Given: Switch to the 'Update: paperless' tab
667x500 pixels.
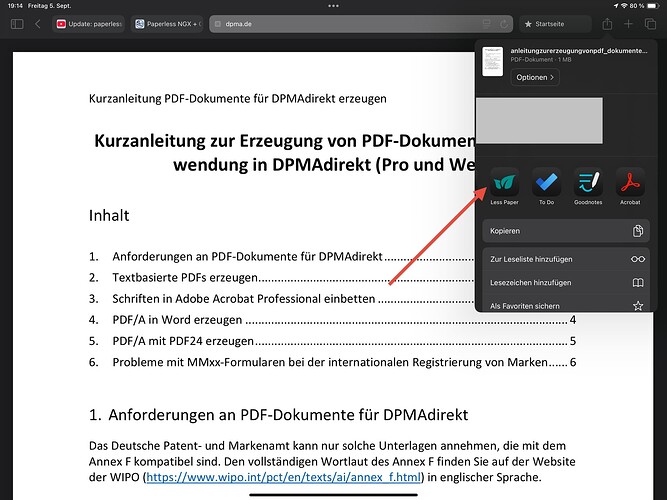Looking at the screenshot, I should 88,24.
